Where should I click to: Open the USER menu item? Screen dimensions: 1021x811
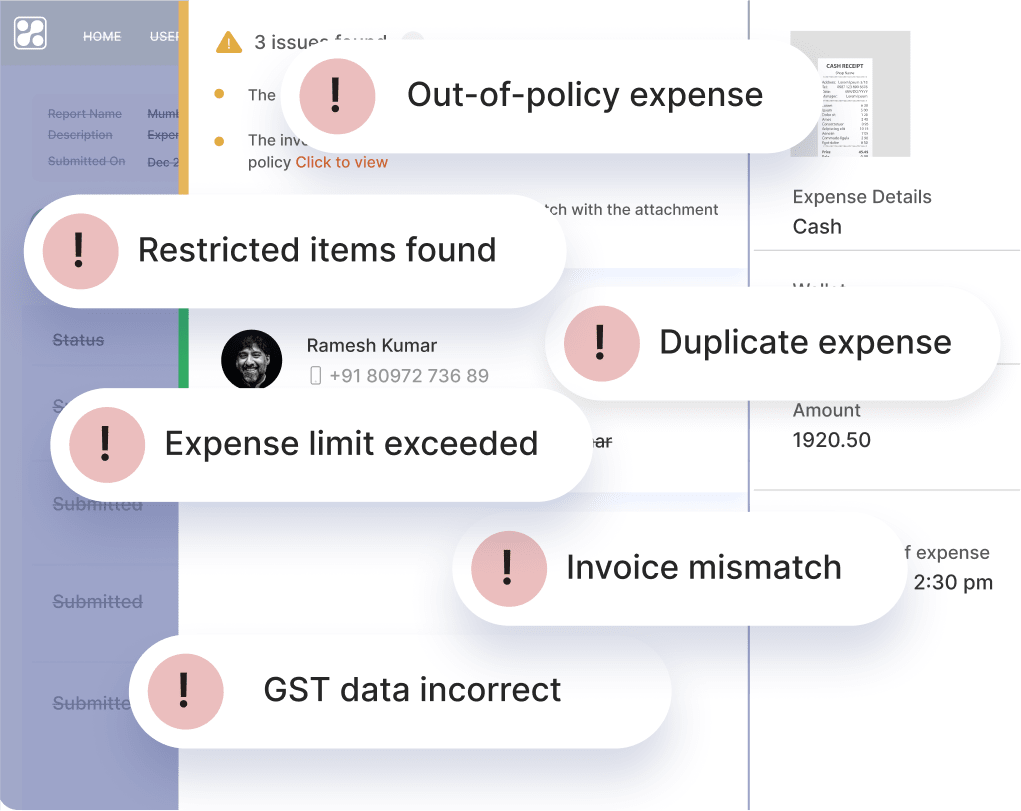click(x=163, y=36)
